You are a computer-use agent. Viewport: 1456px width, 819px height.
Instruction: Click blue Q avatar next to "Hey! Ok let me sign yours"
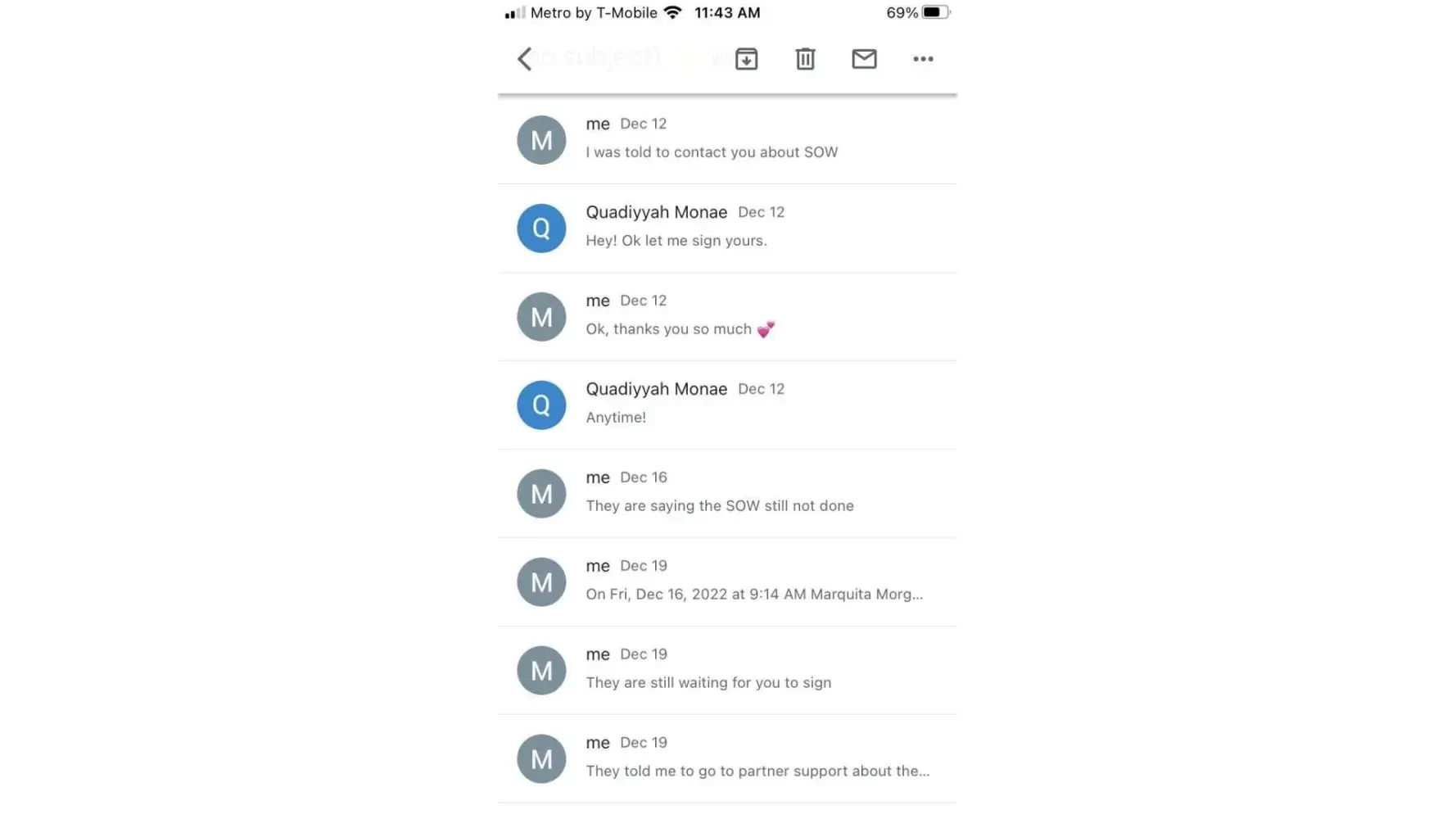pyautogui.click(x=541, y=229)
